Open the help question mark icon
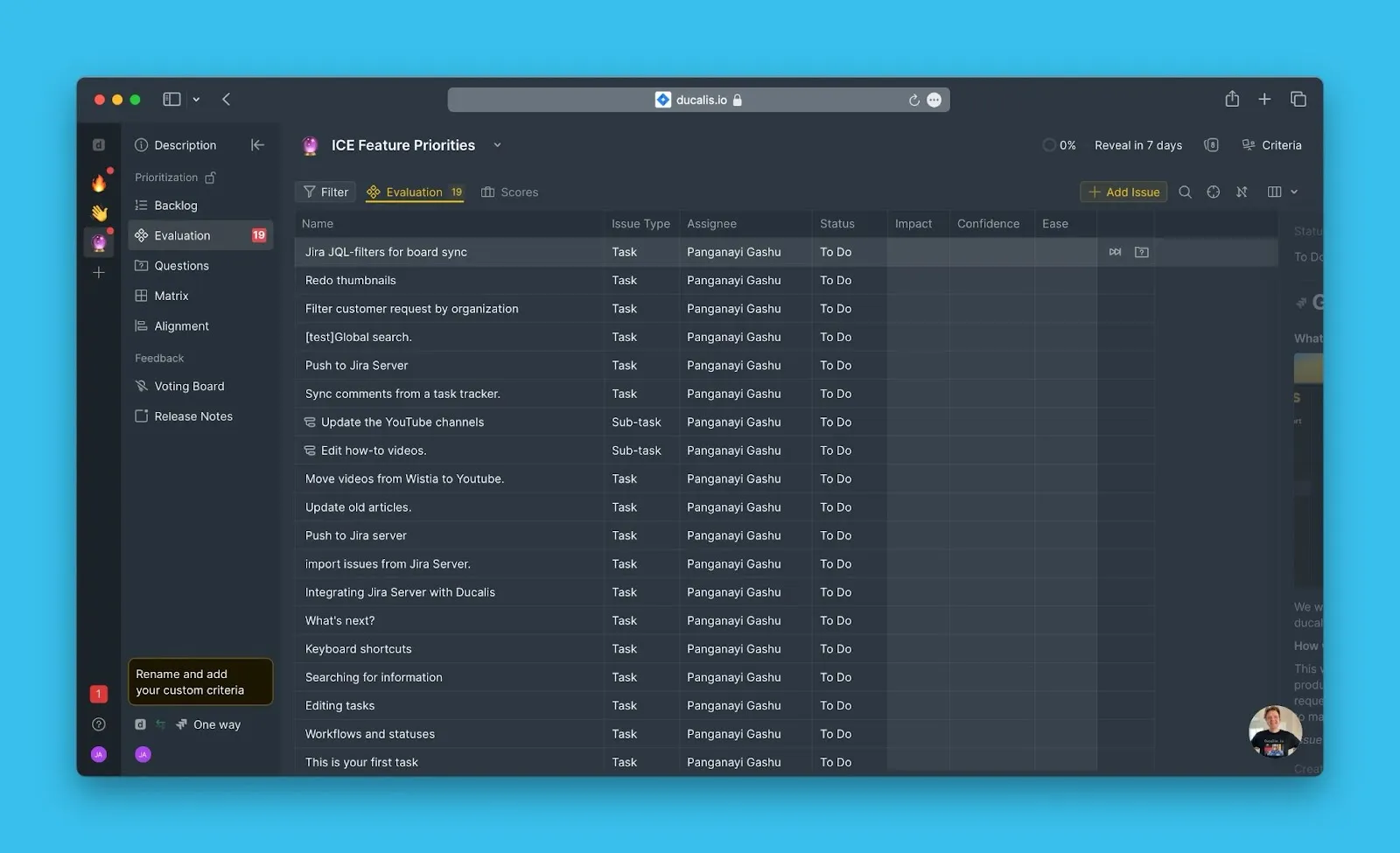 [x=99, y=724]
